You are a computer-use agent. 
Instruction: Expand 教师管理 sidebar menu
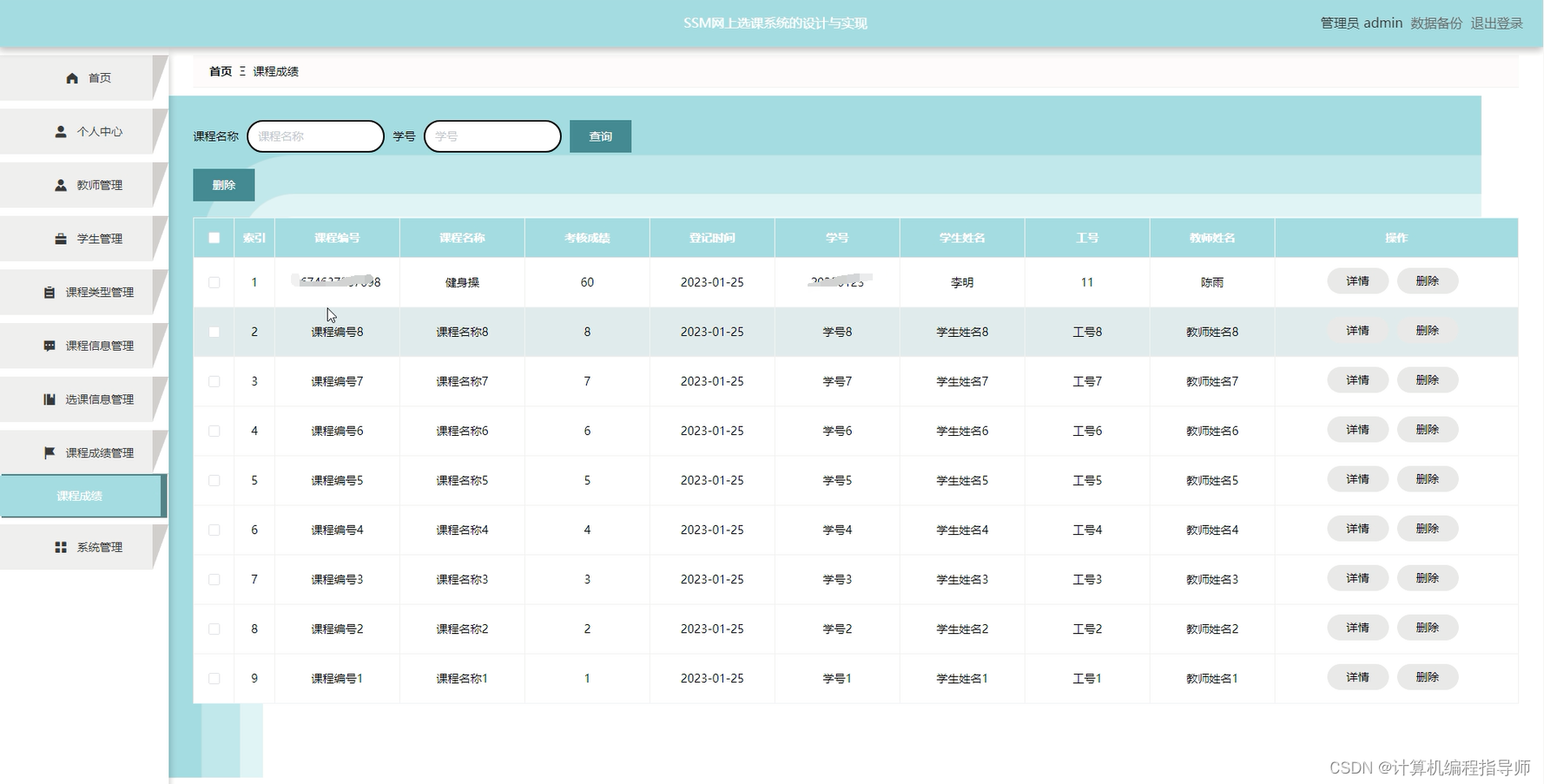(x=82, y=185)
